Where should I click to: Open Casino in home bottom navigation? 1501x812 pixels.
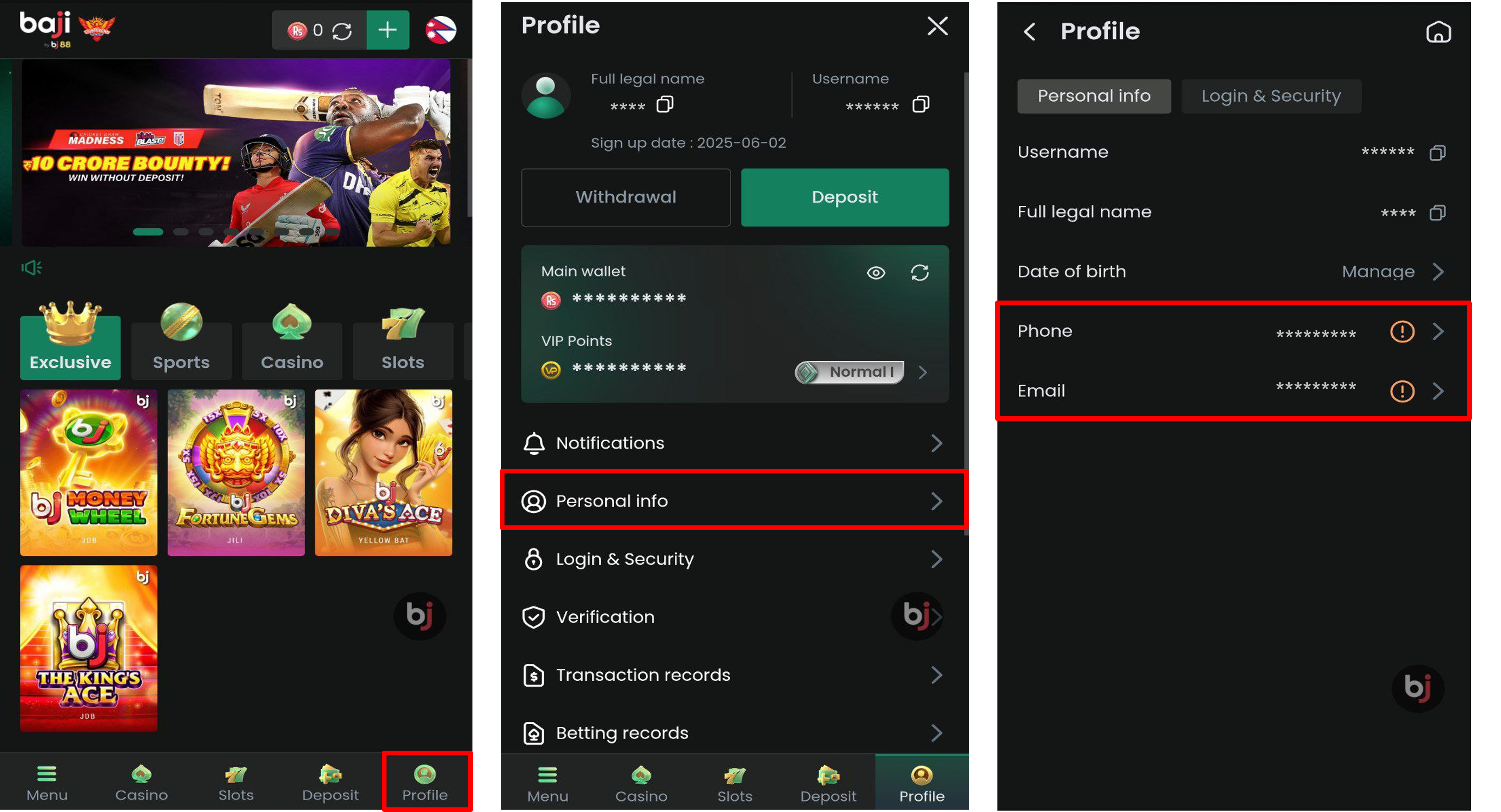(x=141, y=784)
